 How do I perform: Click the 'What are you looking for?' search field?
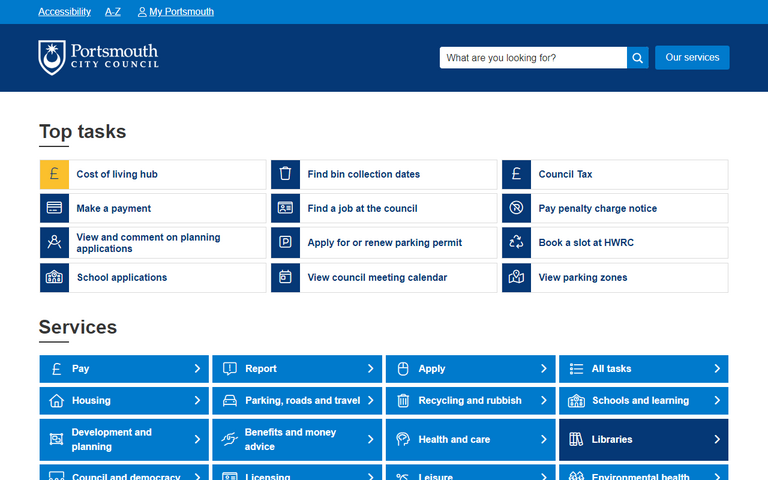click(532, 58)
